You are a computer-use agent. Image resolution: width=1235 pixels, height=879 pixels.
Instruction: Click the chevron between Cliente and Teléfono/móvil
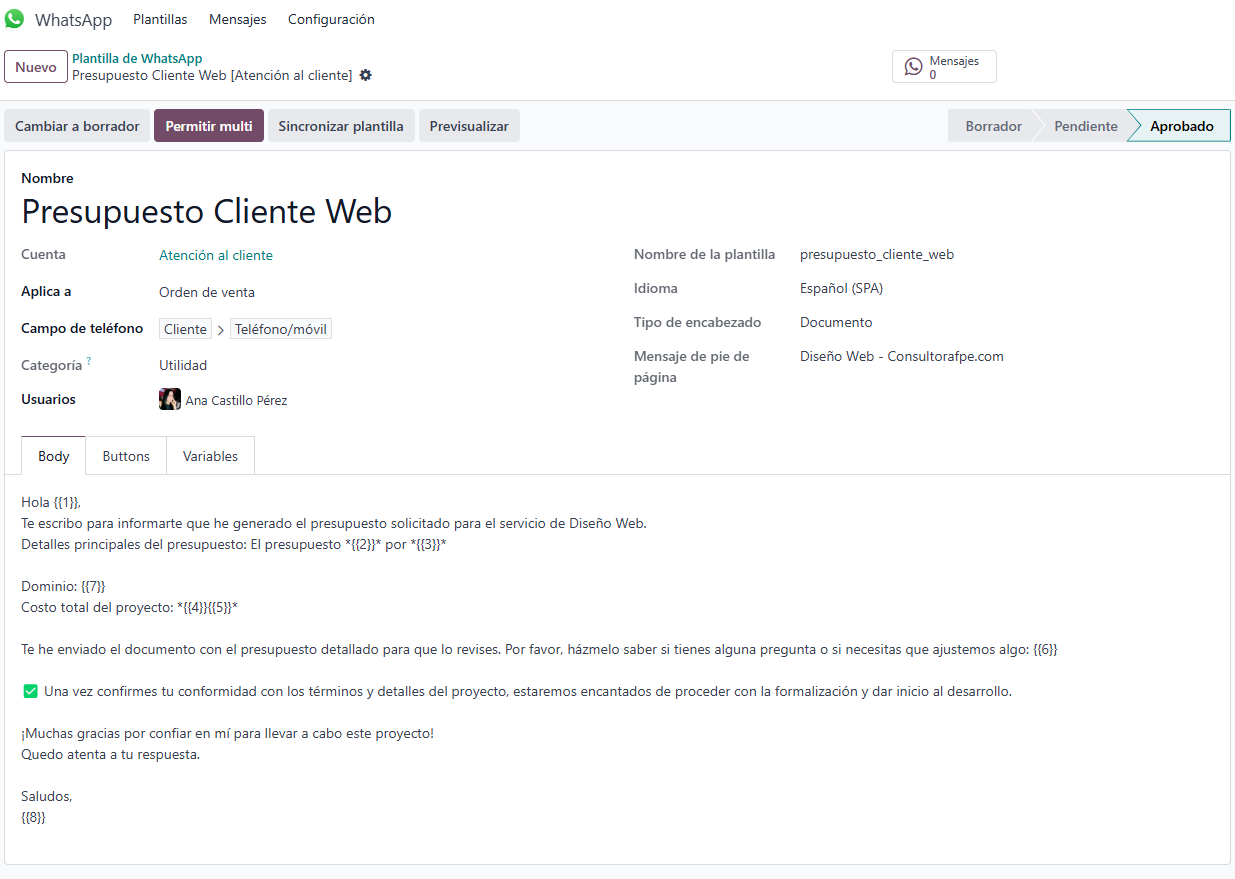point(221,330)
